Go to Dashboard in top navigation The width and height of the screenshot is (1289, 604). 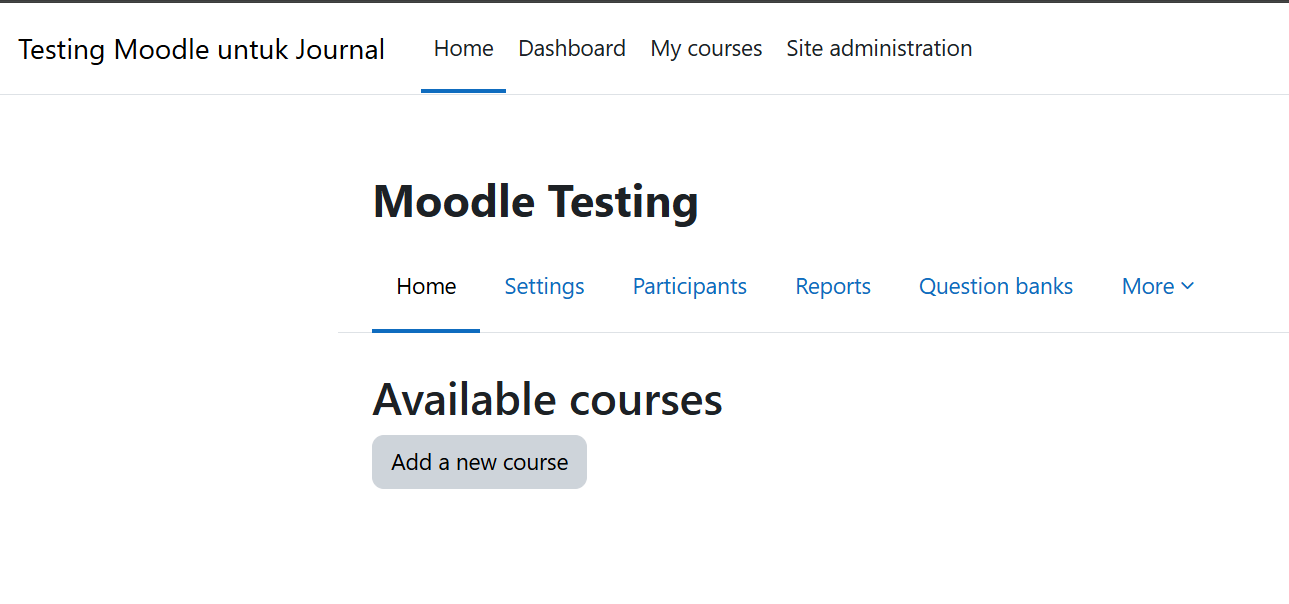tap(572, 48)
